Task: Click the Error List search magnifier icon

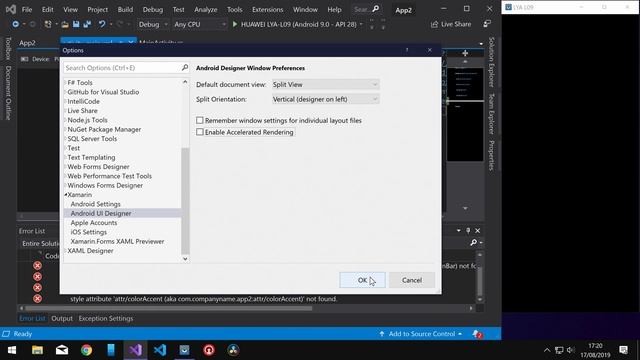Action: 473,243
